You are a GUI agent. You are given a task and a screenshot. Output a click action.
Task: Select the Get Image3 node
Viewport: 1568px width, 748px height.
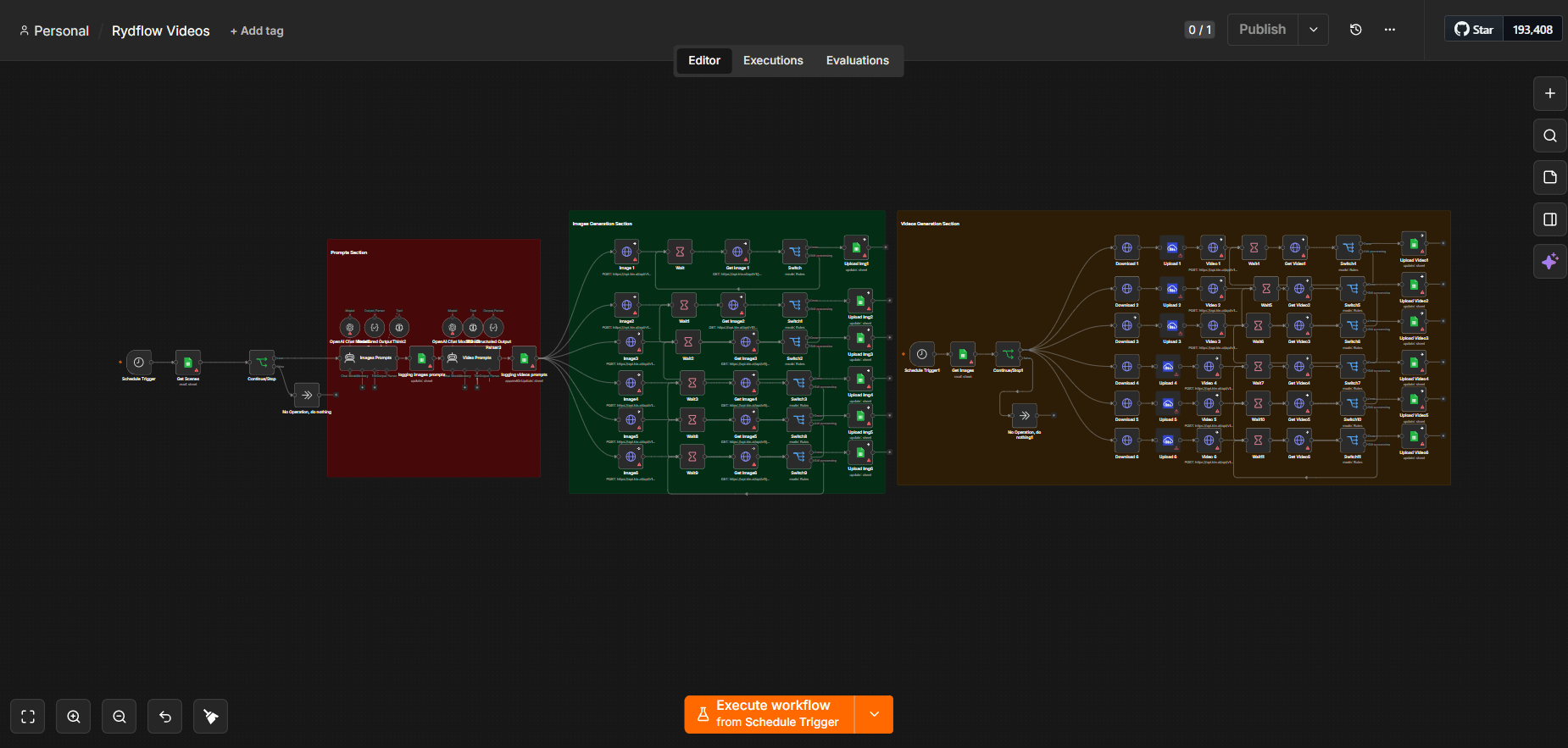[746, 342]
